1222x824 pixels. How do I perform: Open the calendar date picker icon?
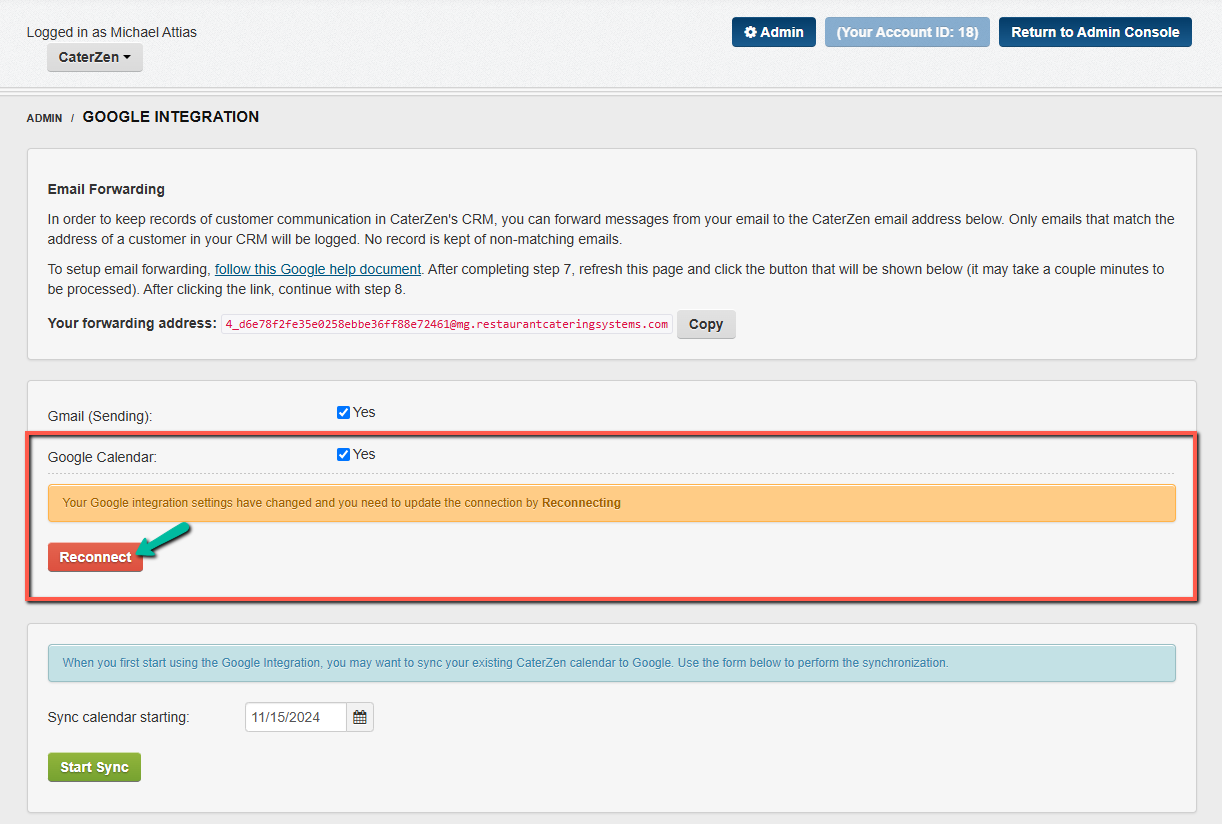[360, 717]
